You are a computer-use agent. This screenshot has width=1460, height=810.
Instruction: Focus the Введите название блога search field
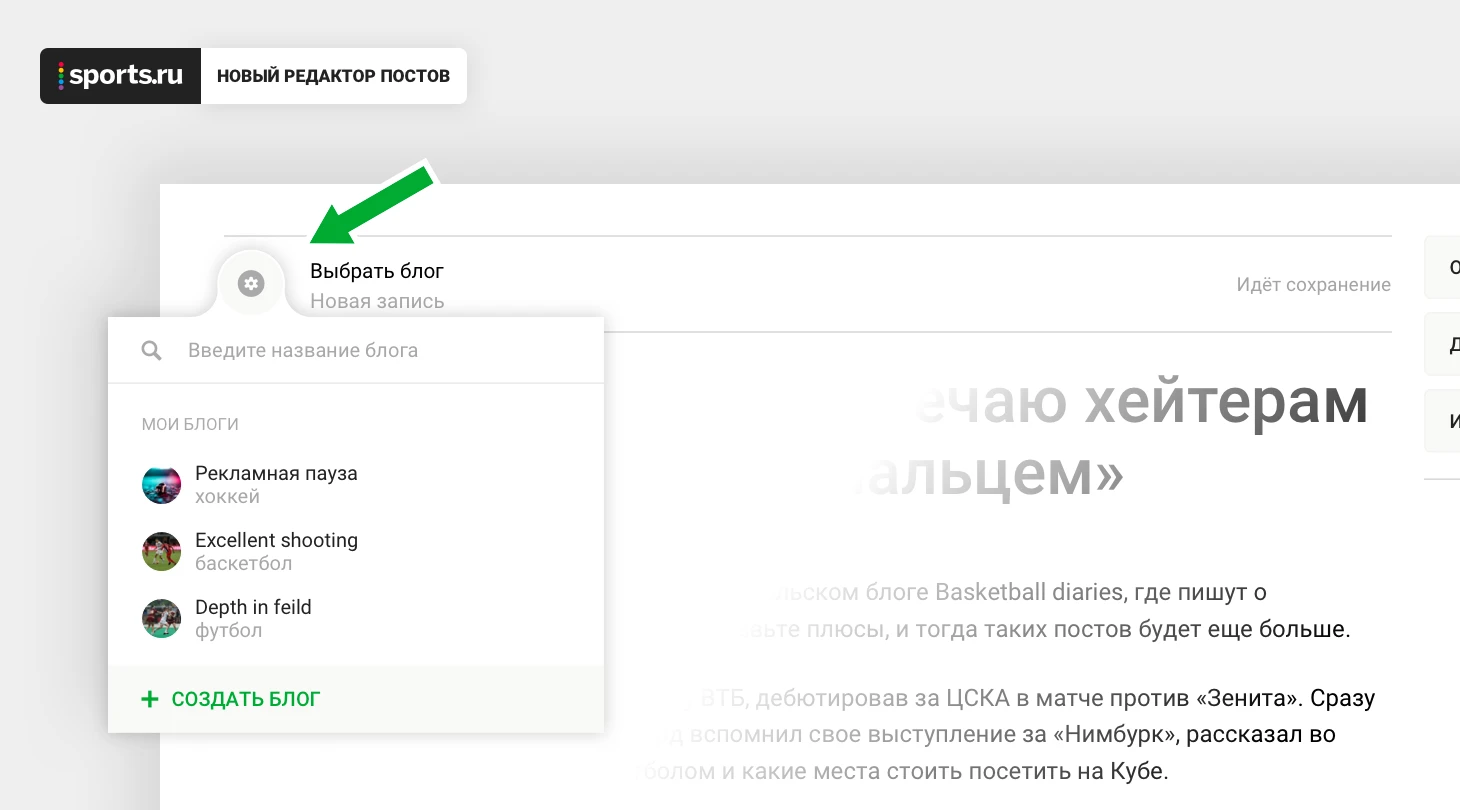(356, 351)
